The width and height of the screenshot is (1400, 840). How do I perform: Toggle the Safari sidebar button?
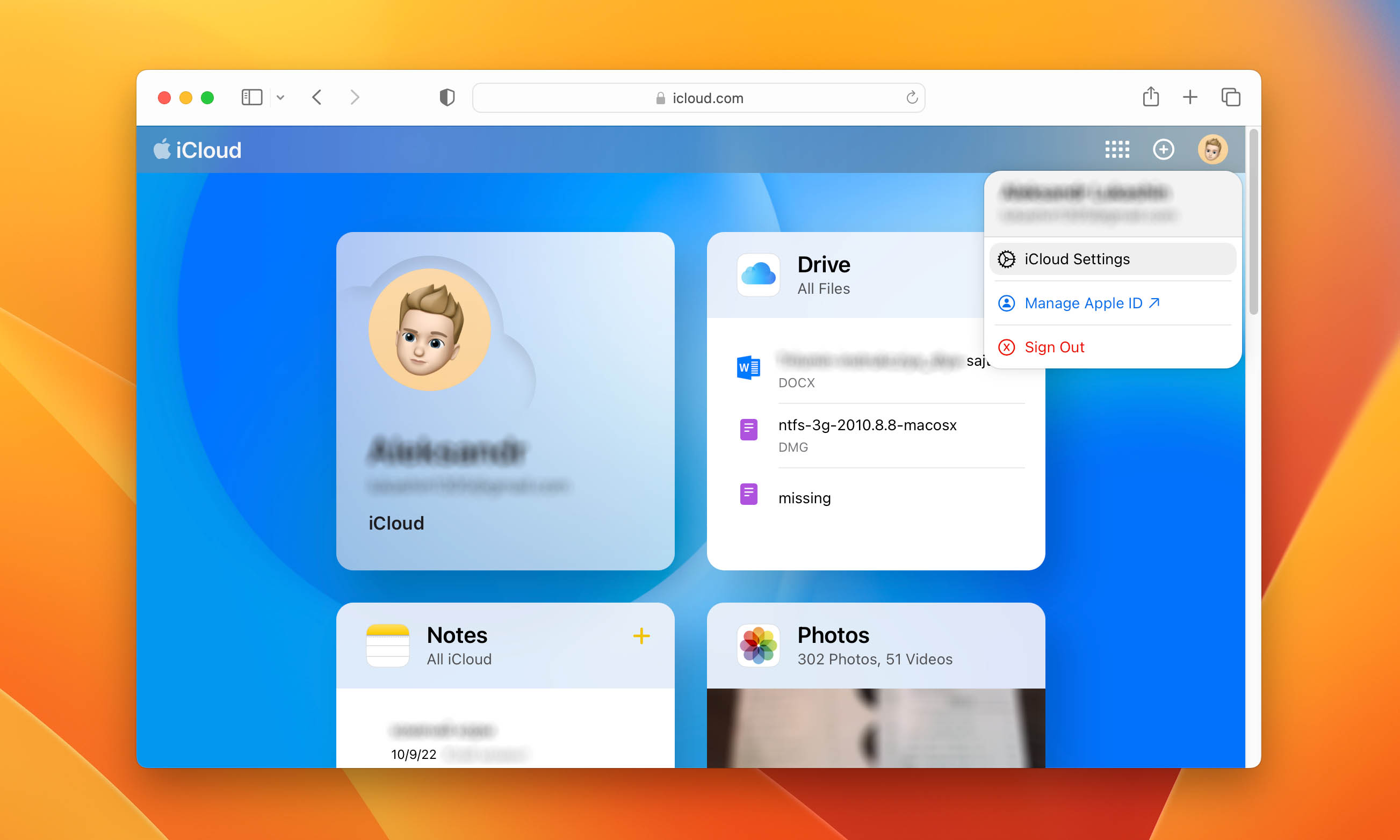coord(251,97)
